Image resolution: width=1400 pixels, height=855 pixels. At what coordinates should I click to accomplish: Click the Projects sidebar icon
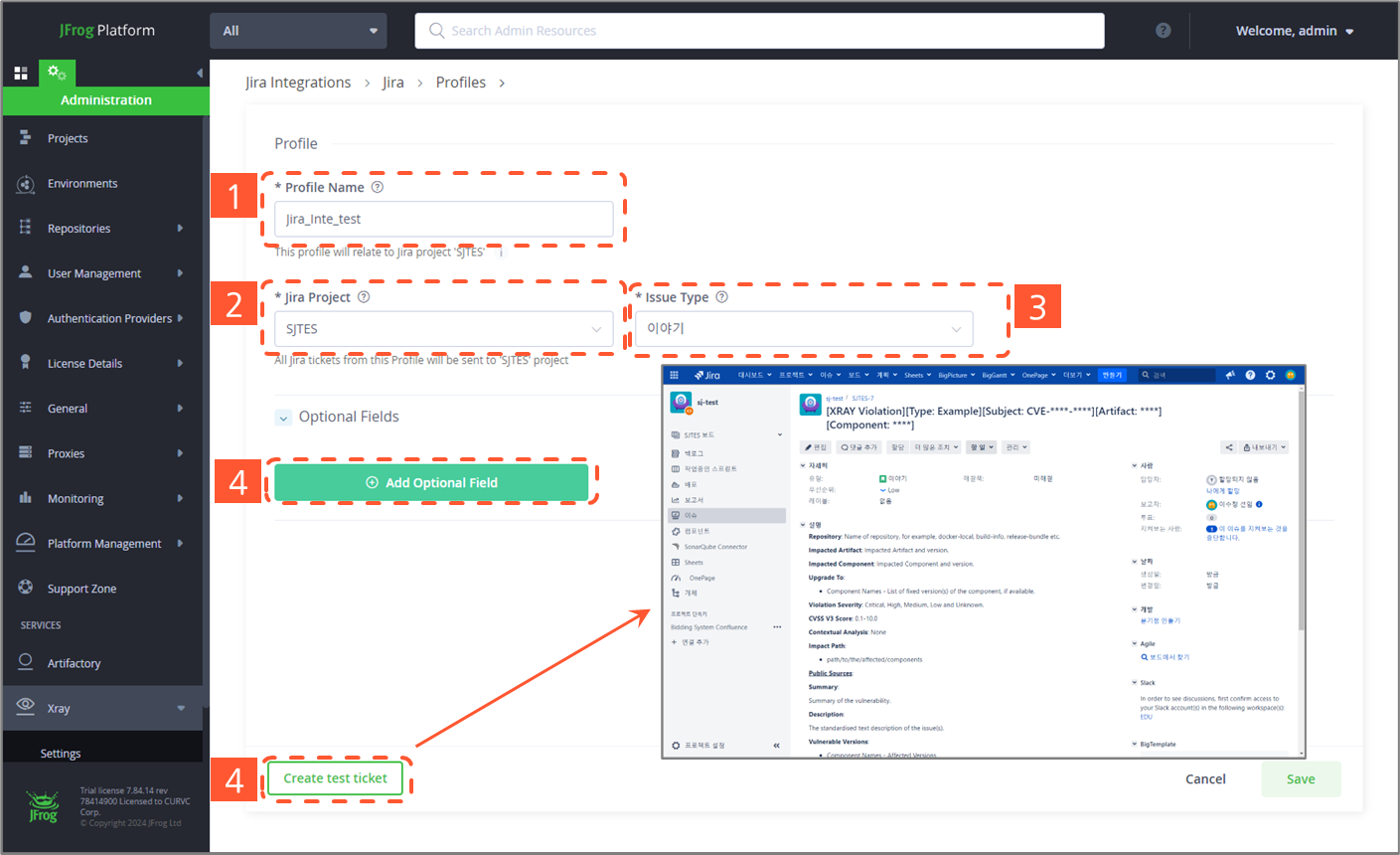coord(25,137)
